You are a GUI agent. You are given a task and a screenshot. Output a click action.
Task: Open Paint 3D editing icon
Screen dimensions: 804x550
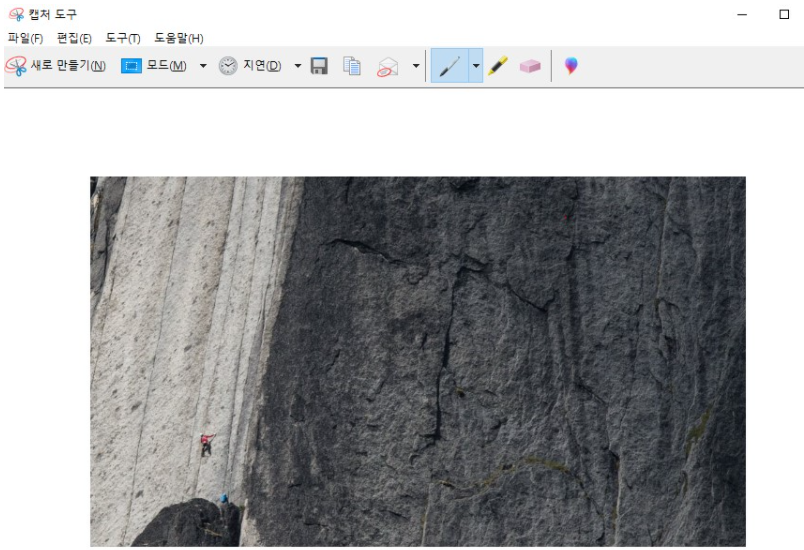click(571, 66)
